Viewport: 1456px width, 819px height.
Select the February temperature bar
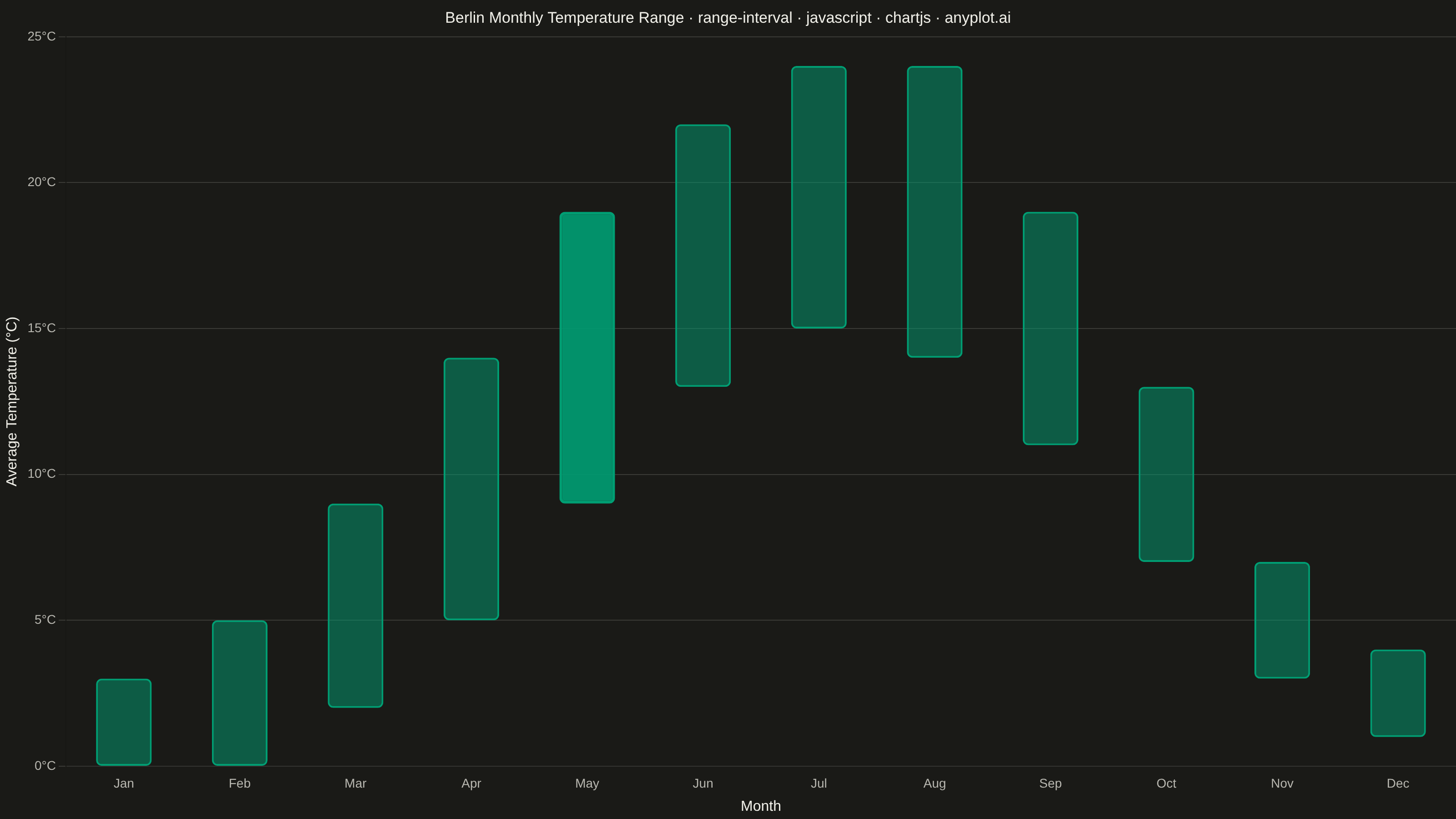pyautogui.click(x=240, y=693)
